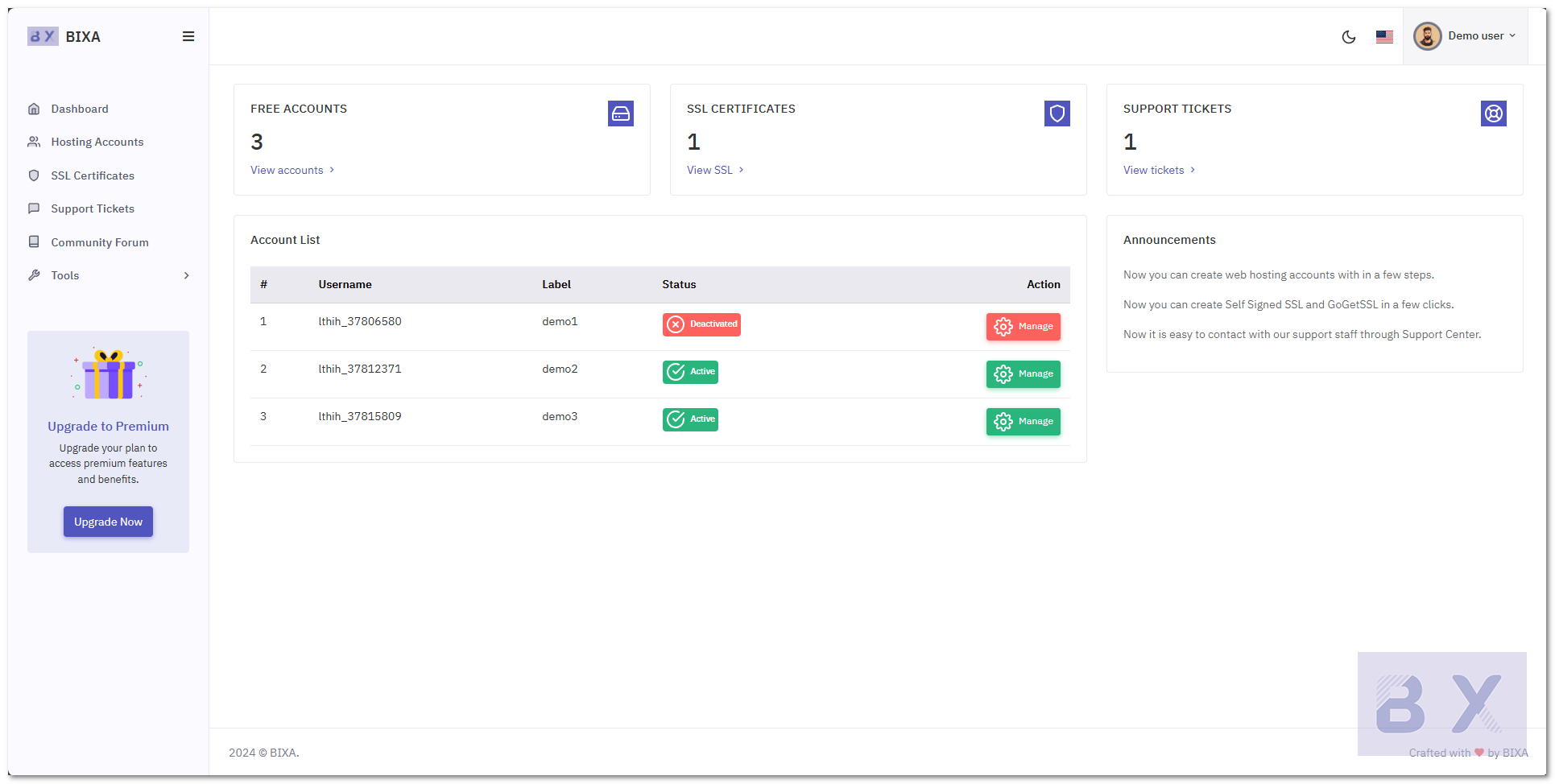1555x784 pixels.
Task: Click the Active status badge for demo2
Action: [690, 372]
